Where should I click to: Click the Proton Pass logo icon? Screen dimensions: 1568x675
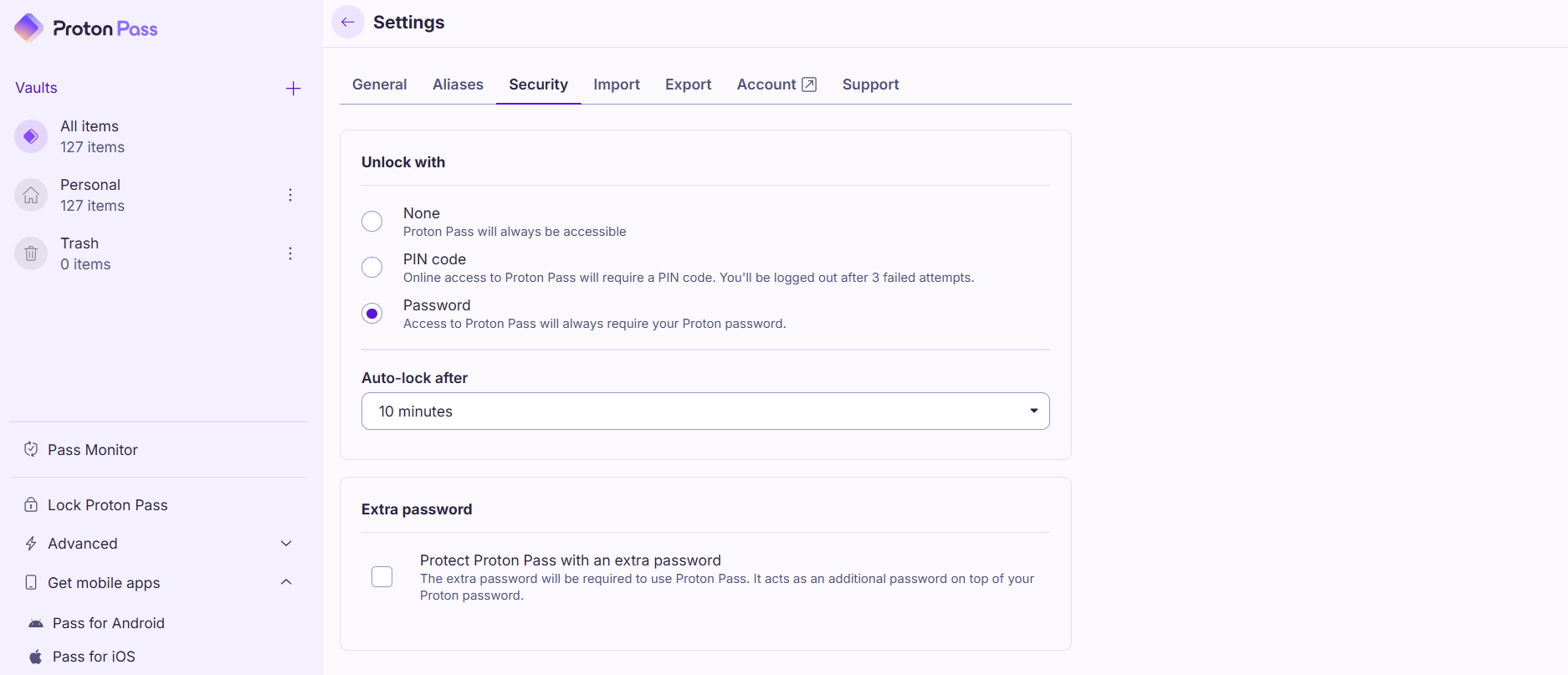[x=29, y=28]
